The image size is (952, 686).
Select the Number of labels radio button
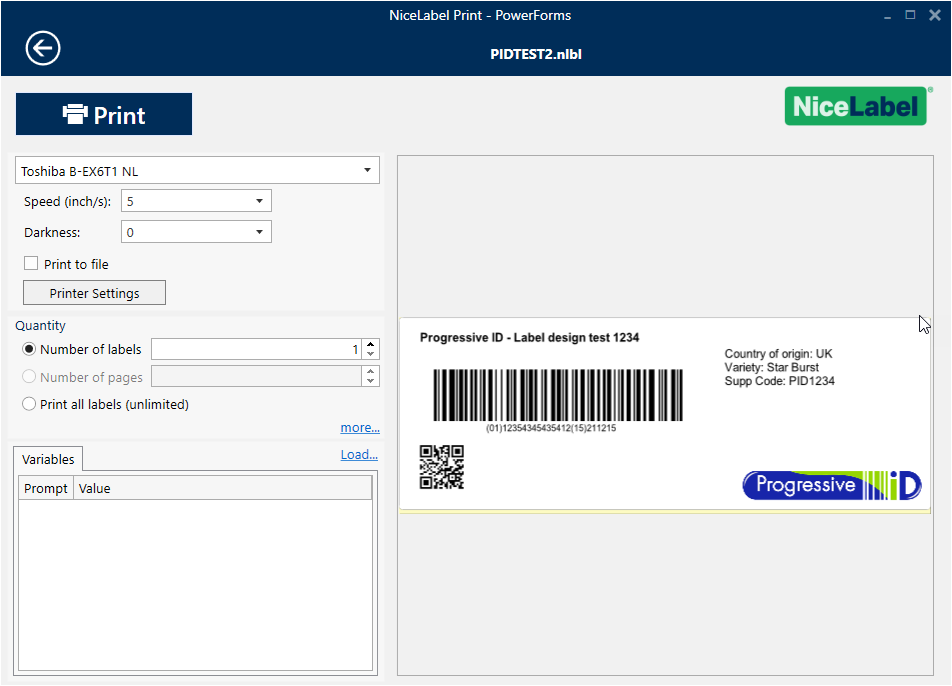29,349
